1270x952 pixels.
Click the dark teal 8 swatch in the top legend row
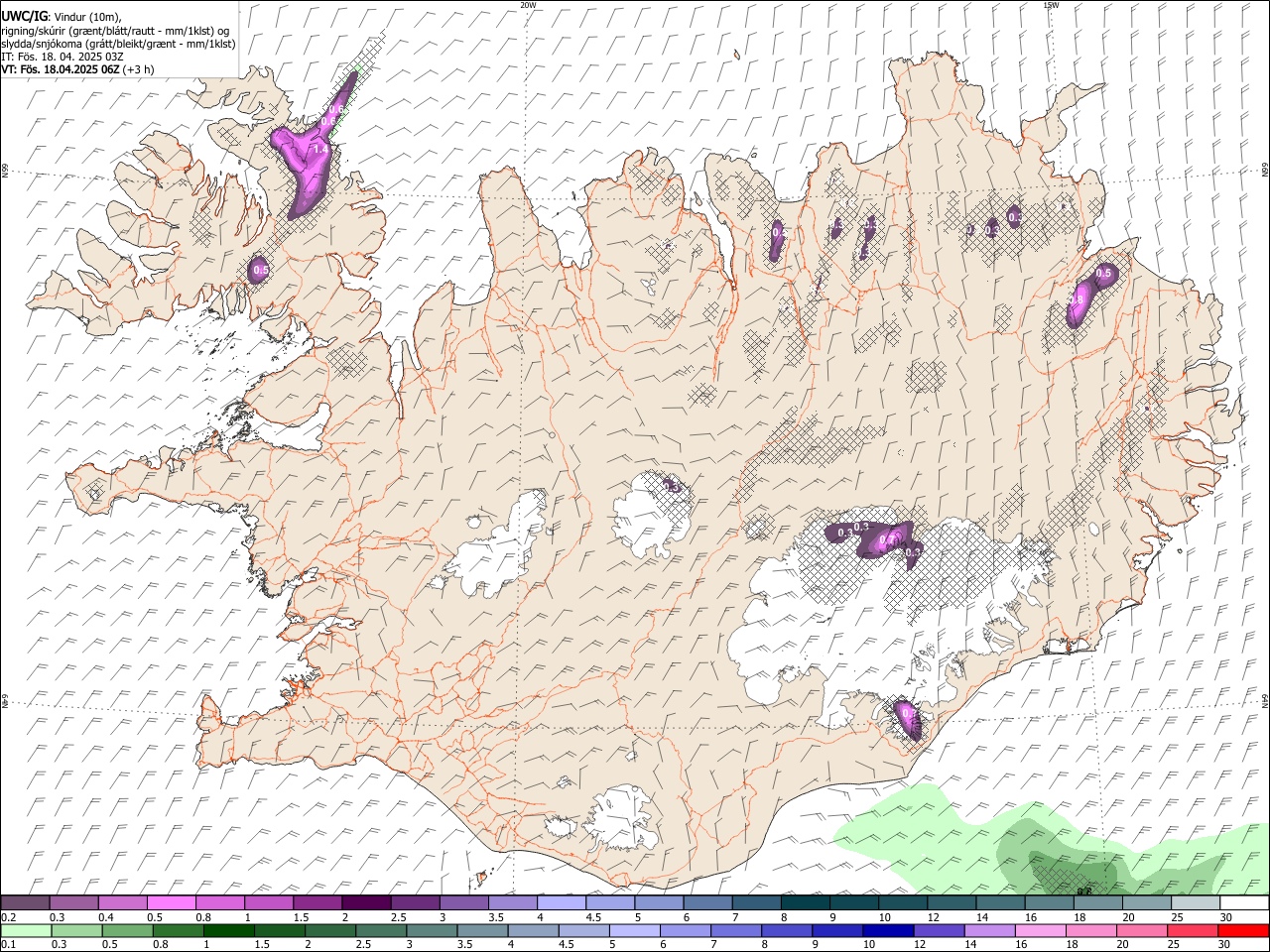(x=805, y=902)
